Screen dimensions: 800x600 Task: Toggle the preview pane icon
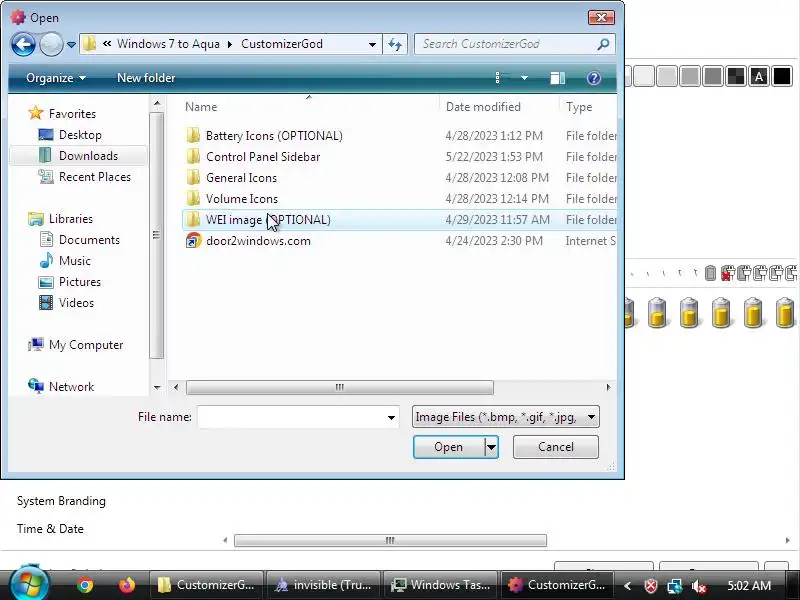coord(558,78)
